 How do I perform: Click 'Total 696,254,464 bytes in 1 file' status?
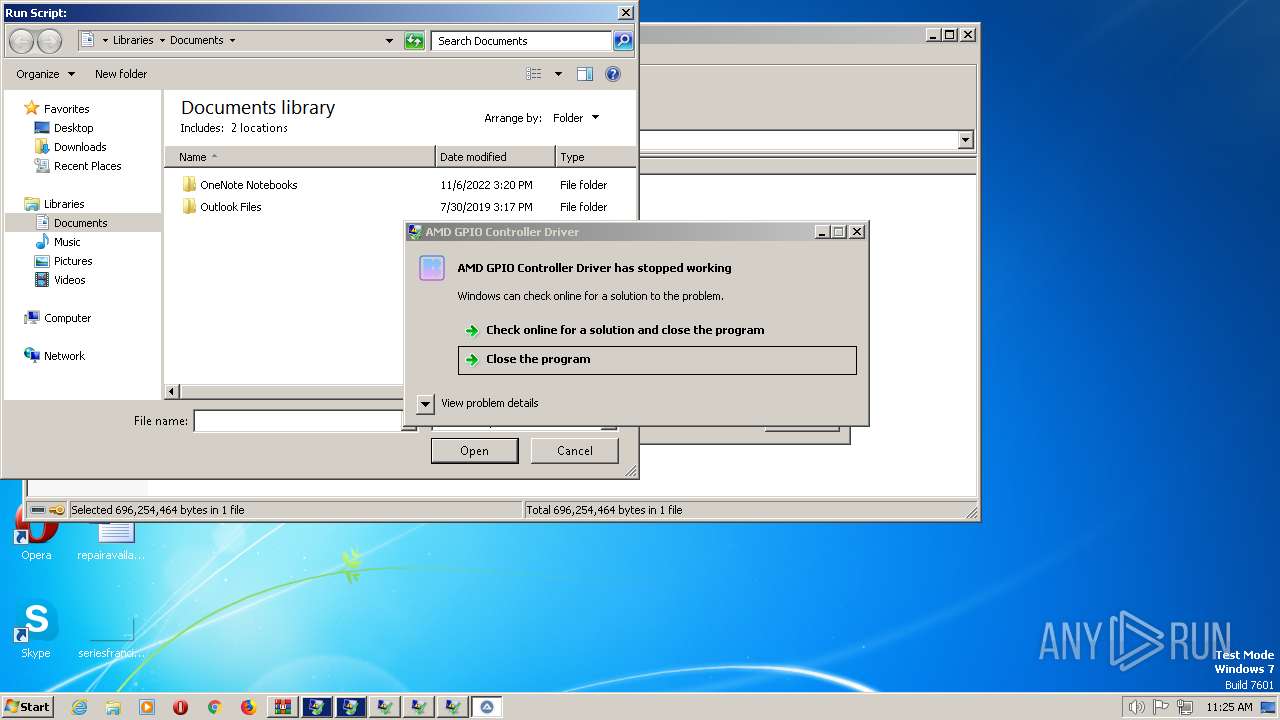click(x=604, y=510)
